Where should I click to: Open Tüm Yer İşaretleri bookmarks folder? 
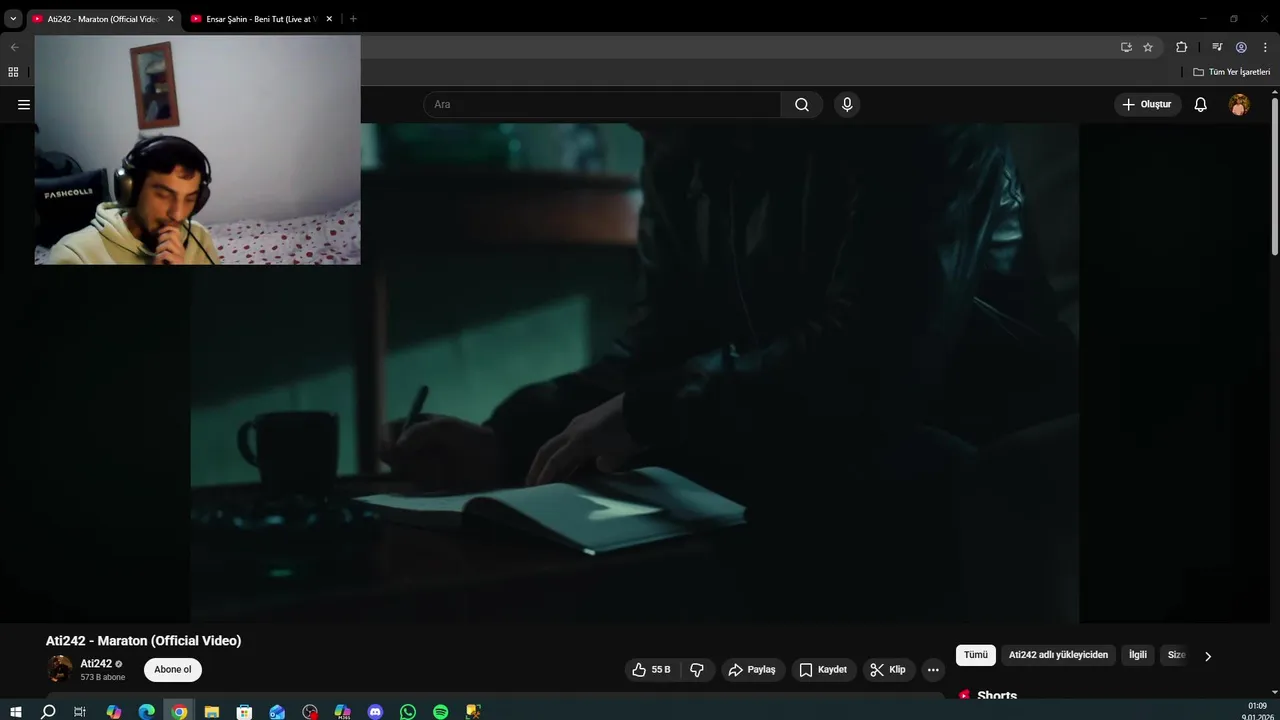tap(1231, 72)
